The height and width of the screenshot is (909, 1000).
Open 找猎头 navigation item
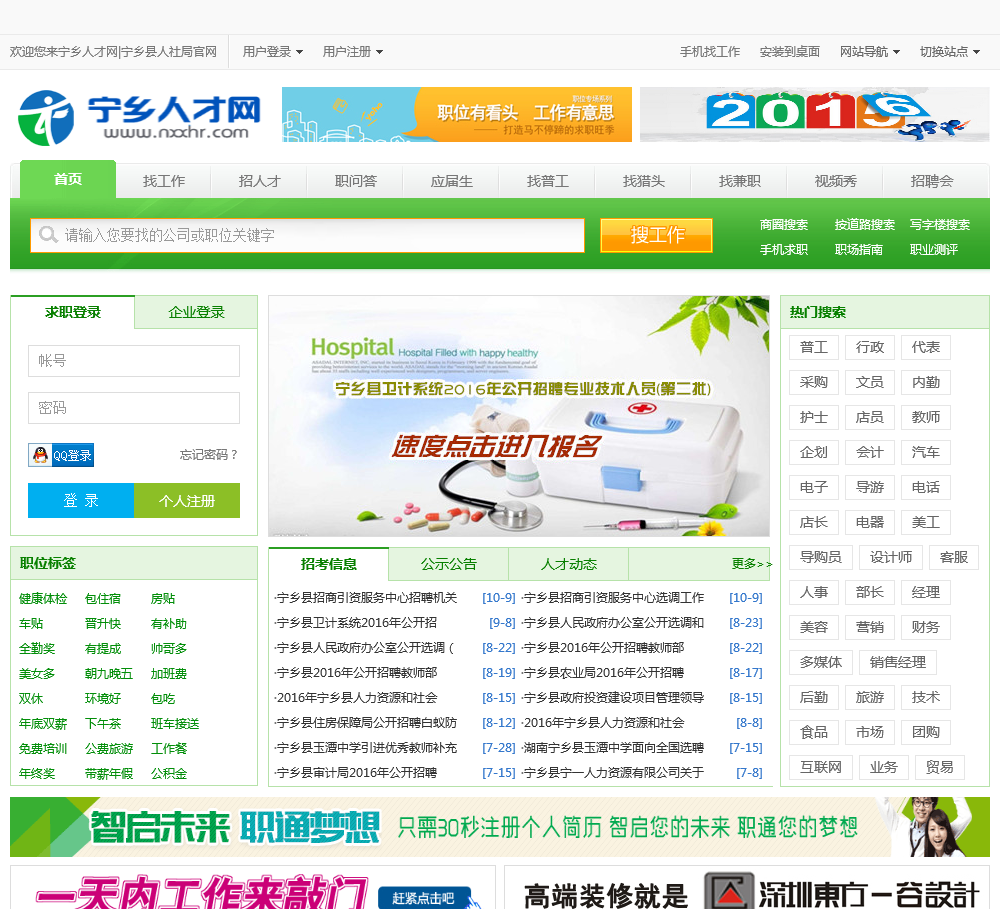click(x=643, y=181)
